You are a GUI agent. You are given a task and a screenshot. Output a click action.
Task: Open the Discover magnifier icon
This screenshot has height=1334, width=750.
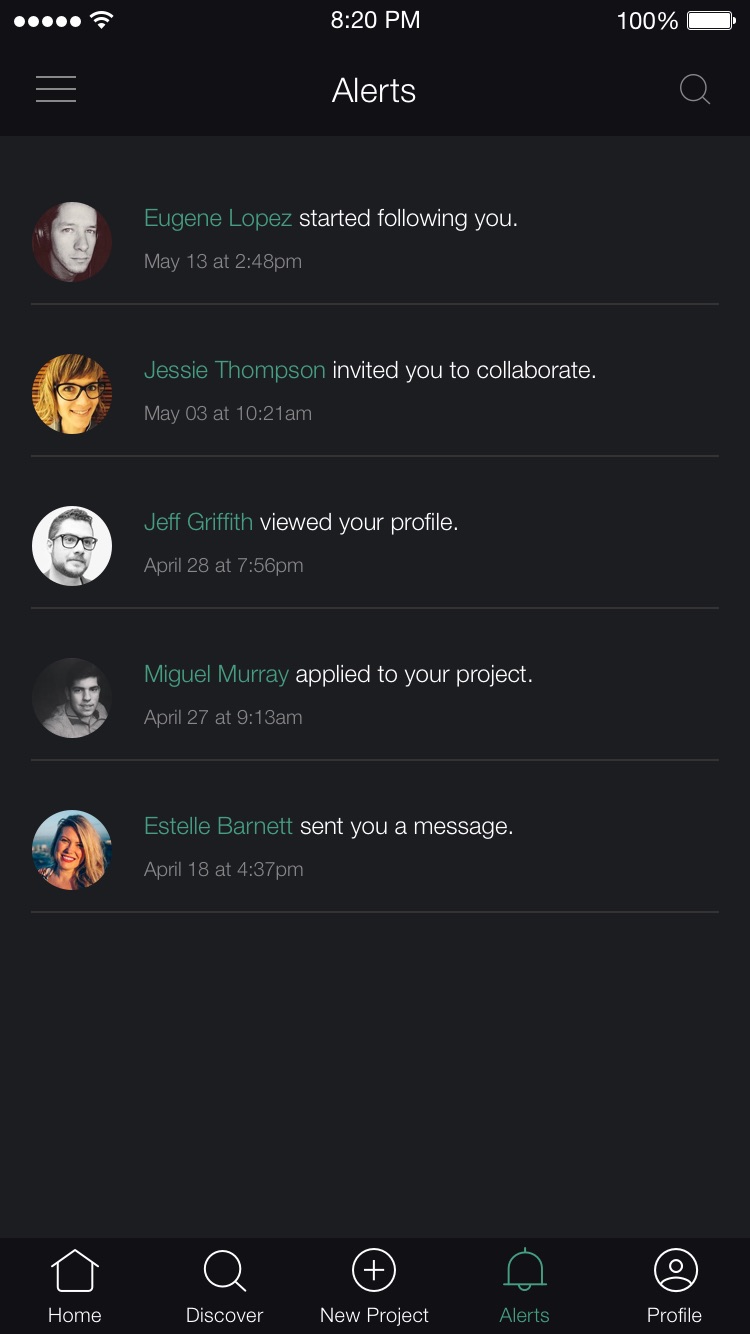pos(224,1271)
